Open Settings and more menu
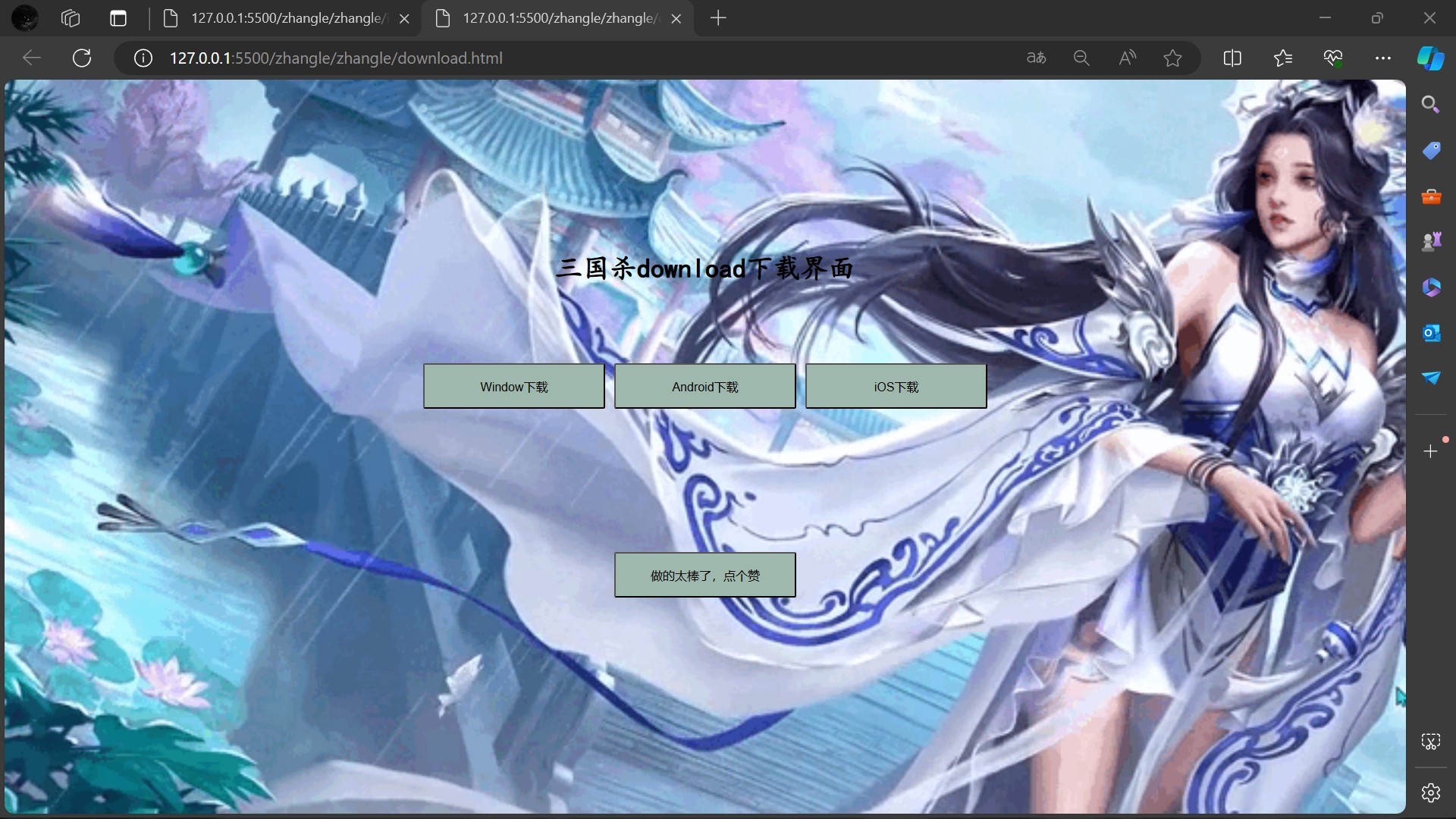The width and height of the screenshot is (1456, 819). pos(1383,58)
